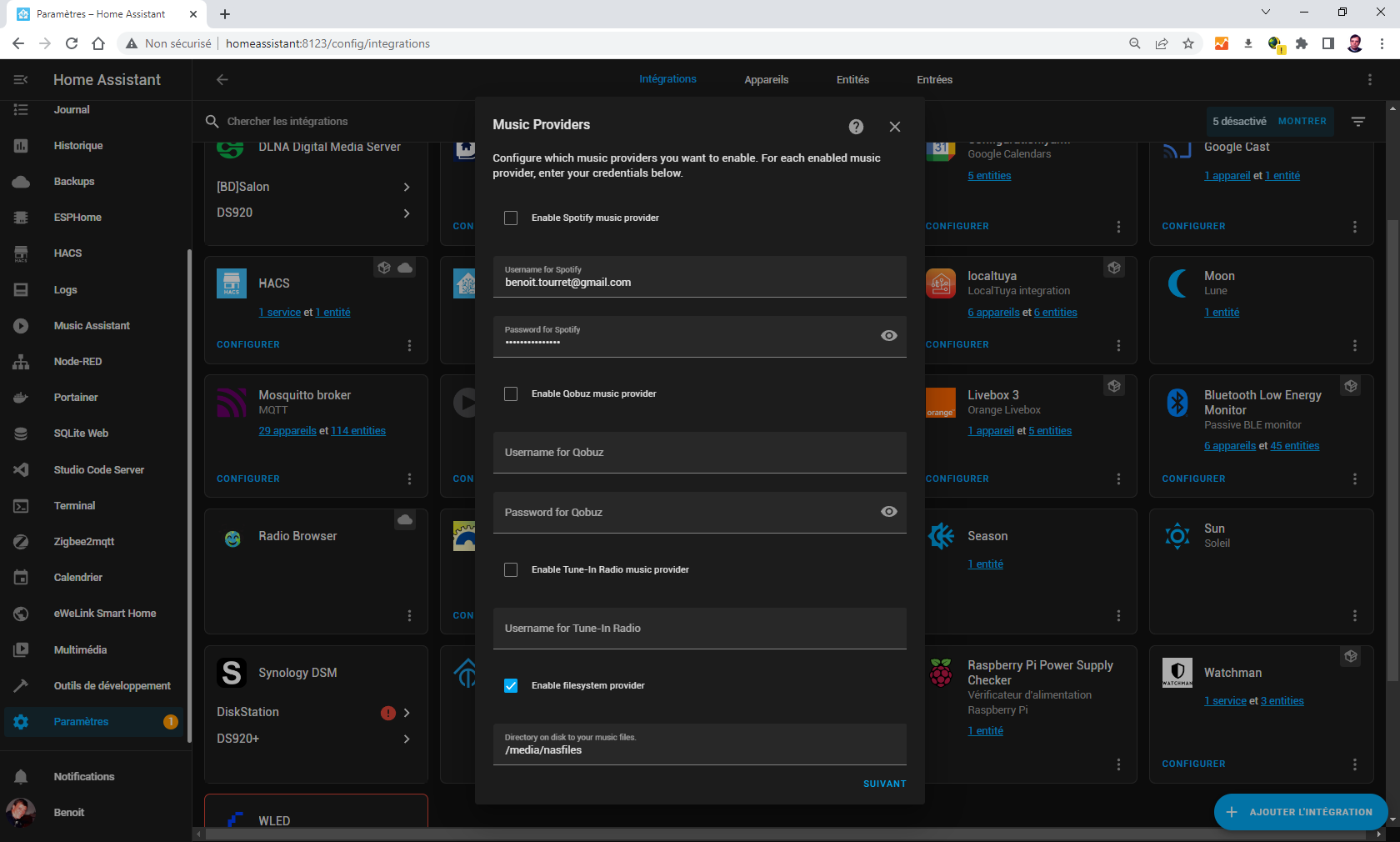Open eWeLink Smart Home in sidebar
Viewport: 1400px width, 842px height.
(96, 614)
